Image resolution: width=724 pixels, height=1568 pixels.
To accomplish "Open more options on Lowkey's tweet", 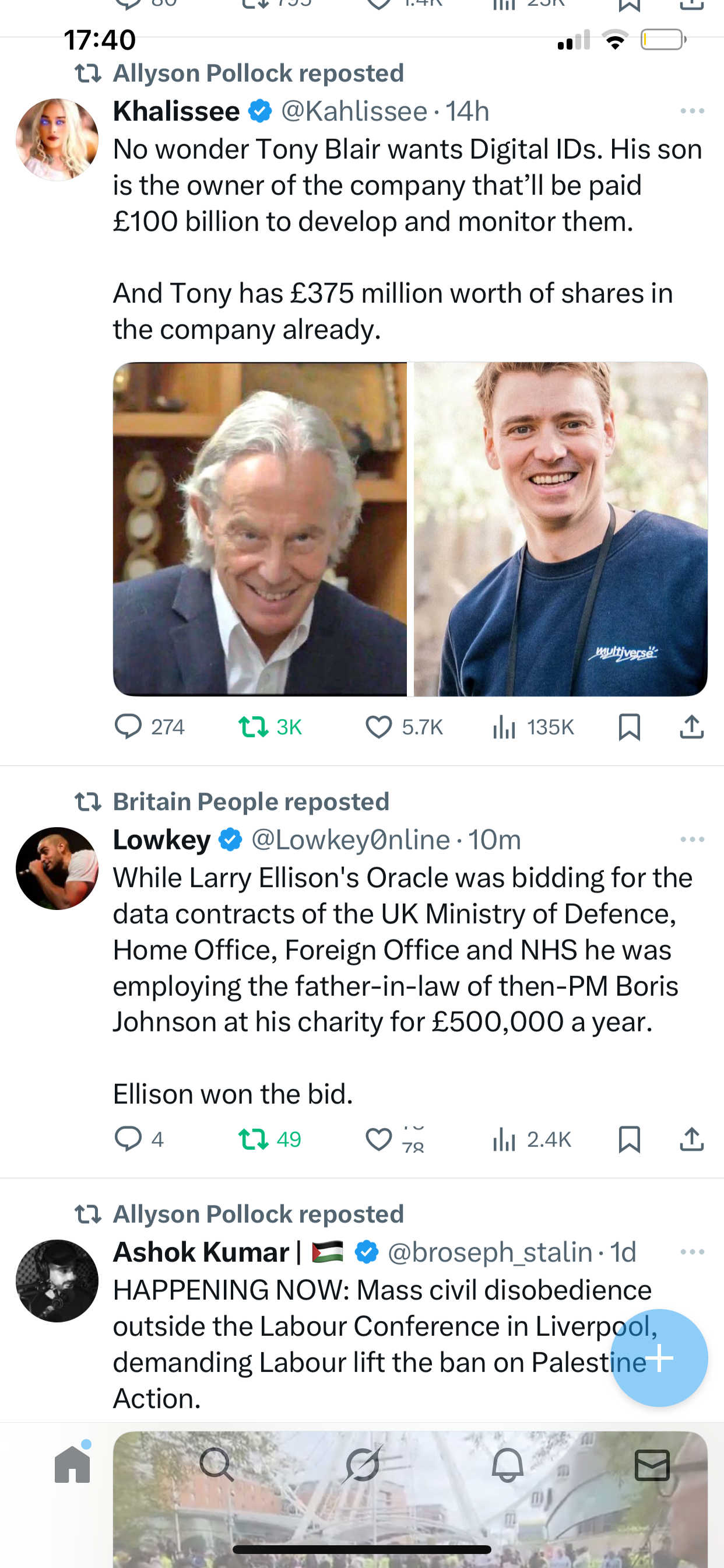I will point(692,839).
